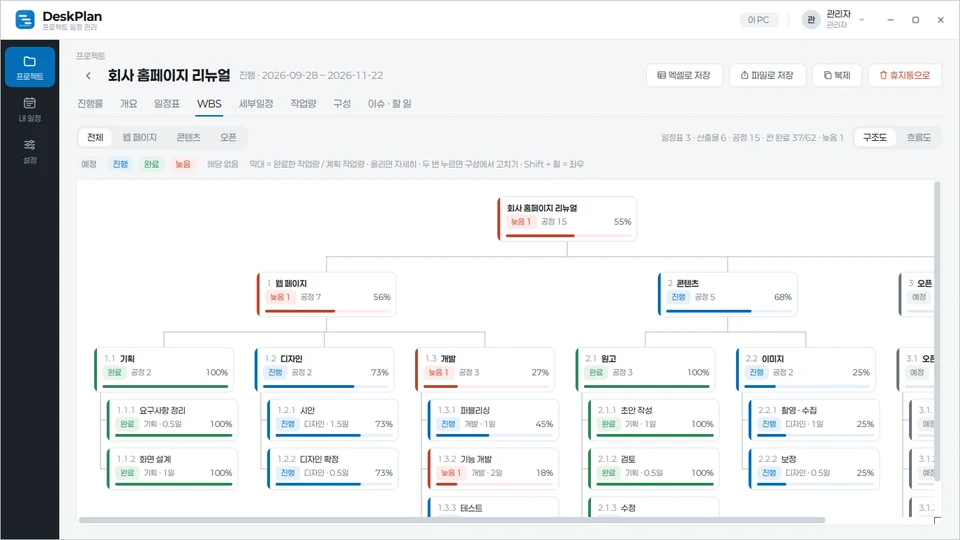
Task: Select task 1.2.1 시안
Action: (x=332, y=419)
